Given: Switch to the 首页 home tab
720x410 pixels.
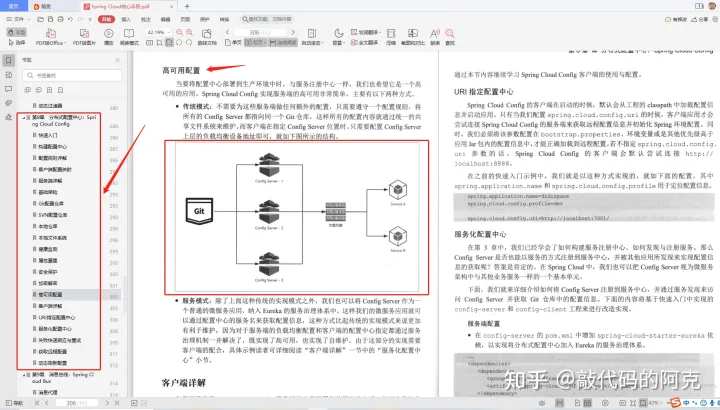Looking at the screenshot, I should [14, 6].
